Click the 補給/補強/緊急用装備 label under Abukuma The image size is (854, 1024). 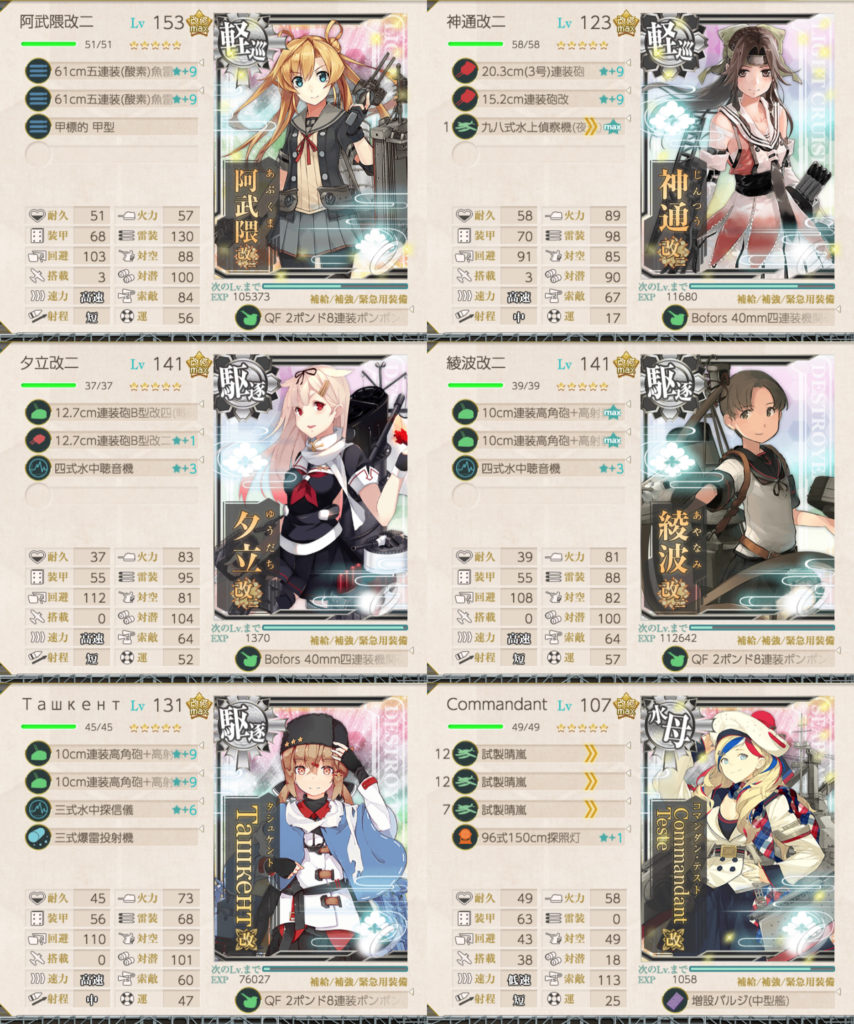coord(358,299)
